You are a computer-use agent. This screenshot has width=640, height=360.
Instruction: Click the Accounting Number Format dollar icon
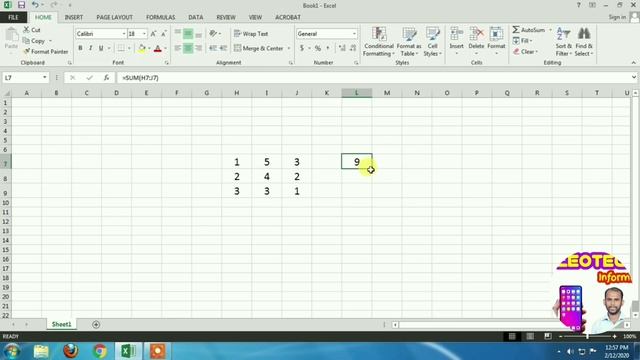[x=302, y=48]
